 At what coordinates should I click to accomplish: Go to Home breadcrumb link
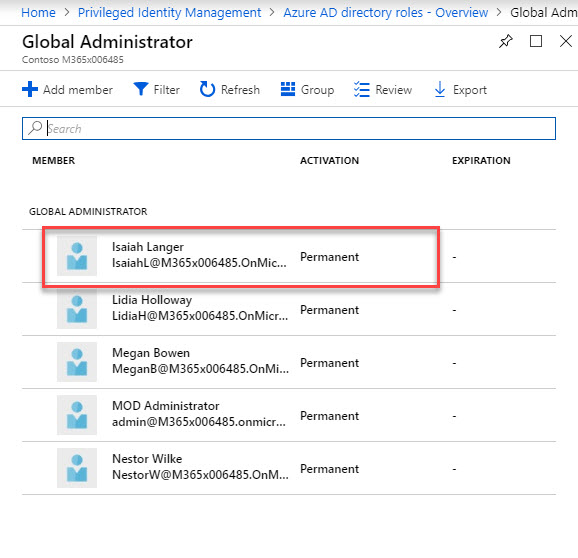point(38,13)
